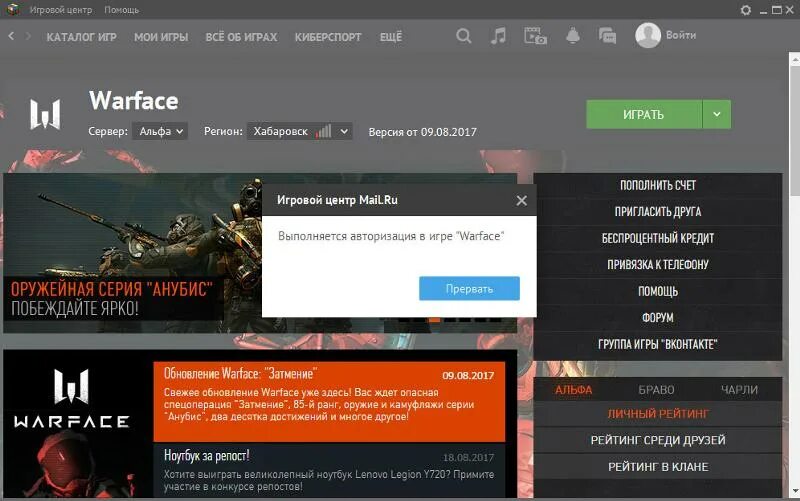Open the Регион Хабаровск dropdown

299,131
